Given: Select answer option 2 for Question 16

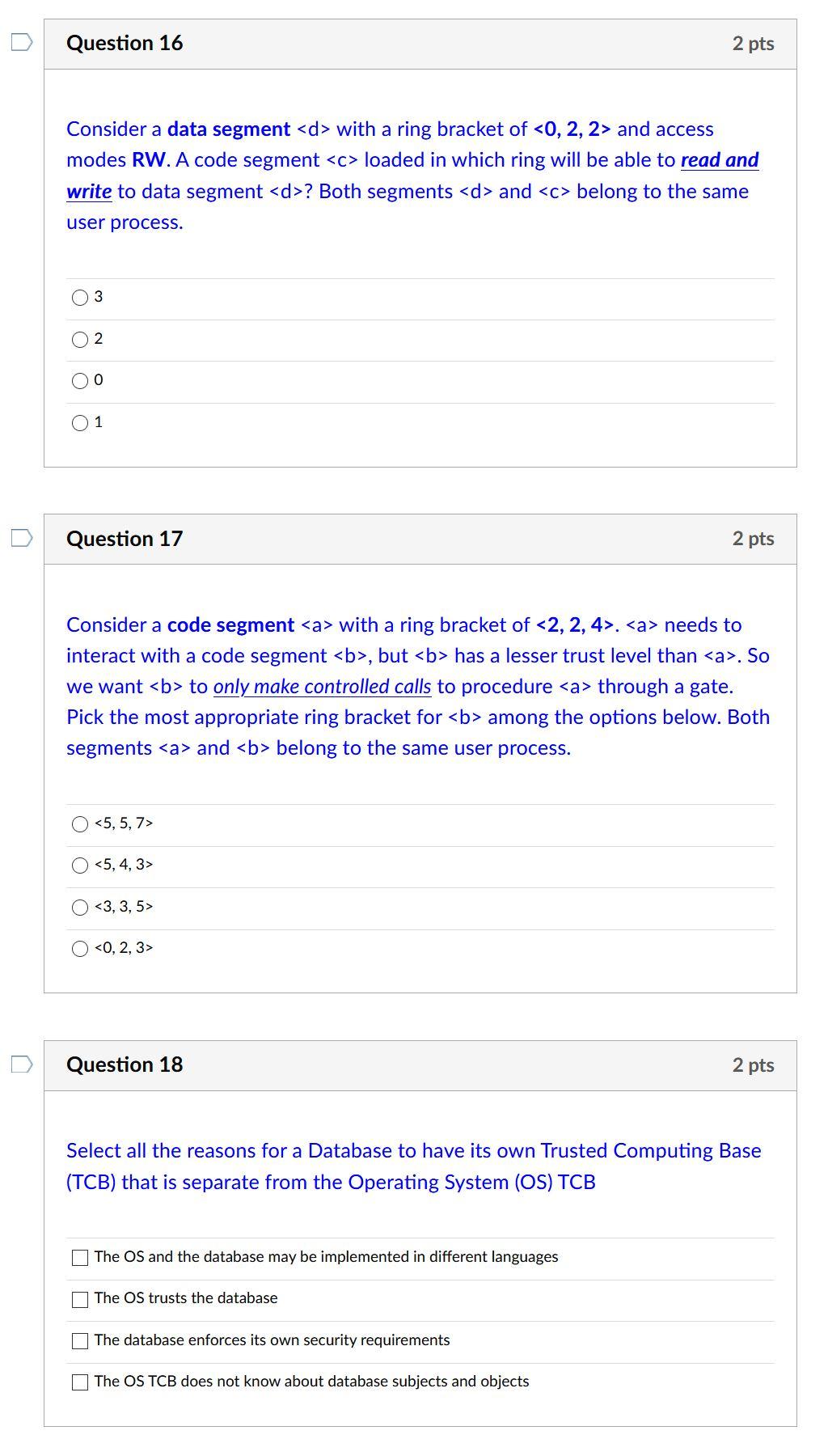Looking at the screenshot, I should [x=78, y=340].
